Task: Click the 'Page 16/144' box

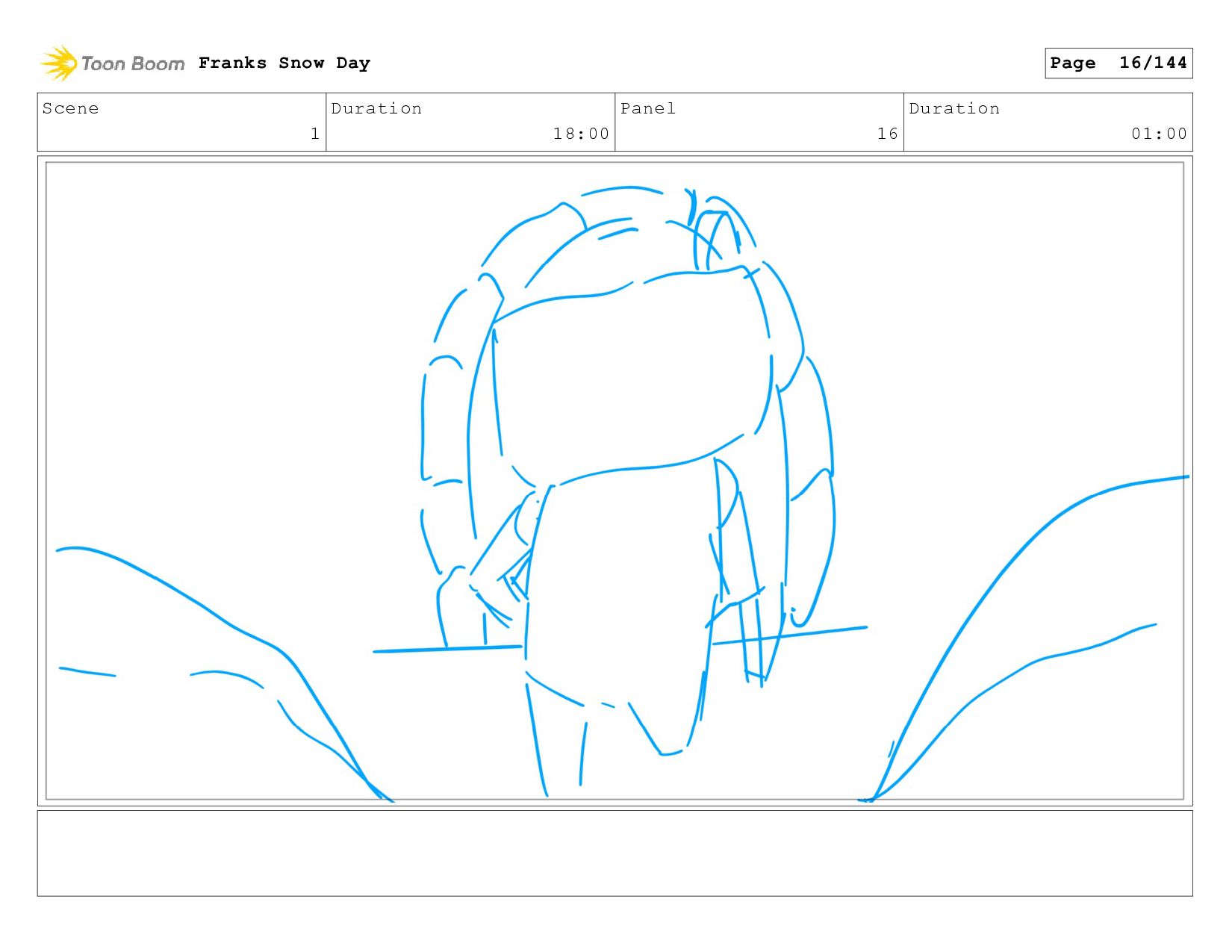Action: [1119, 63]
